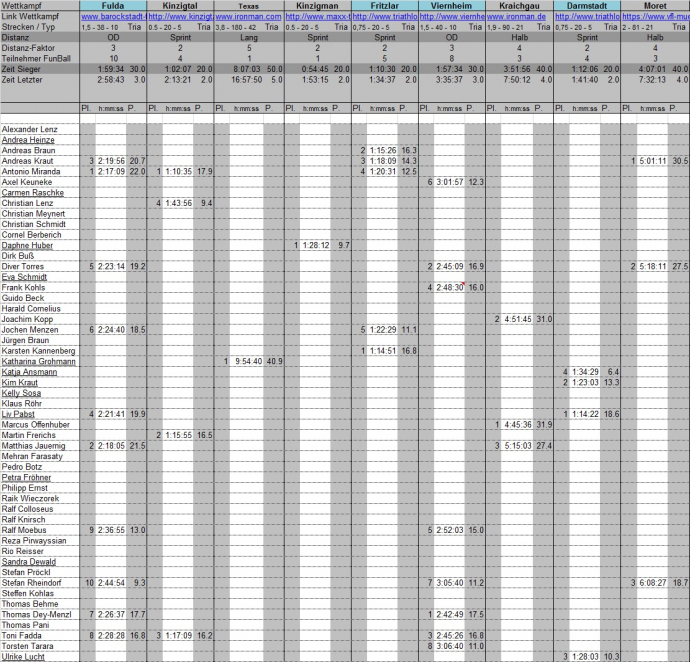Click Joachim Kopp's Kraichgau time 4:51:45

coord(518,320)
